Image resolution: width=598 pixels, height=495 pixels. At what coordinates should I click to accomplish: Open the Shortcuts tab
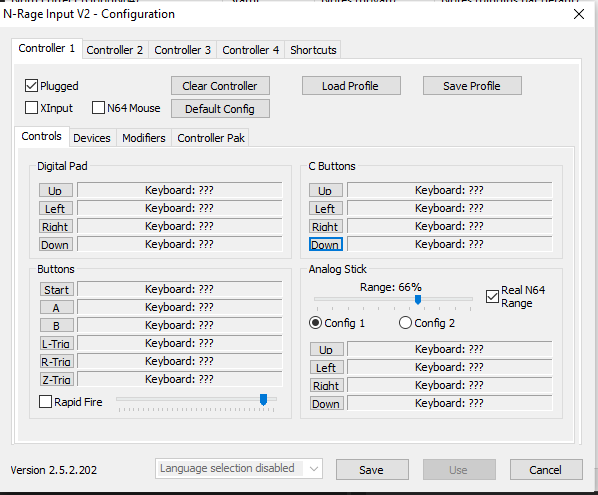(313, 50)
